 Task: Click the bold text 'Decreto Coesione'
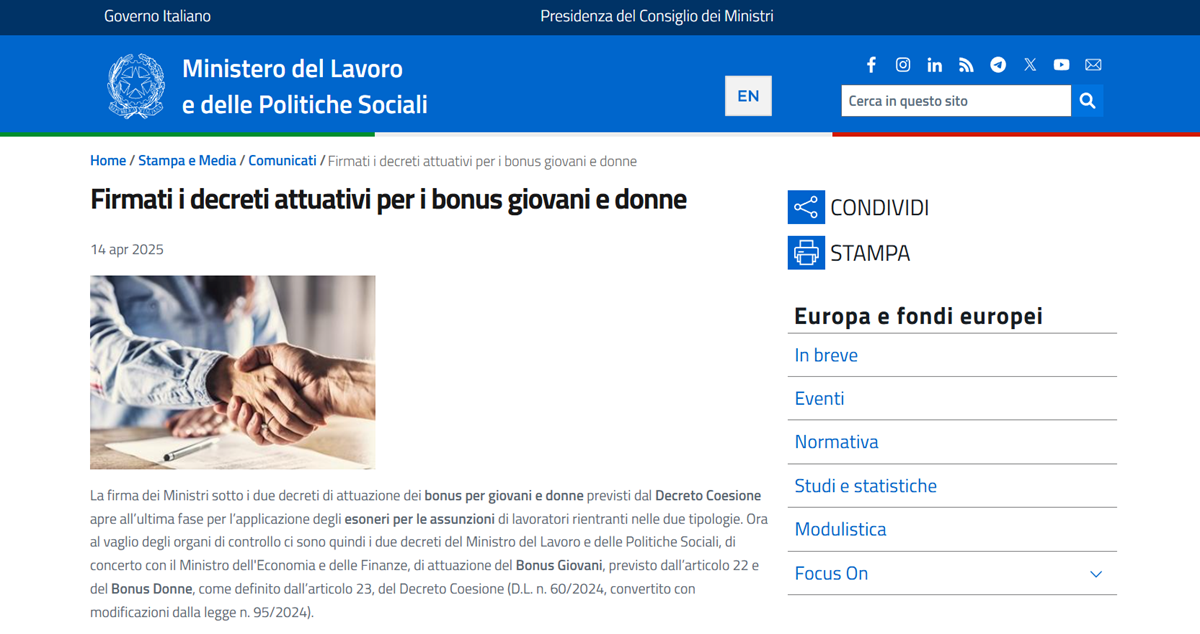(x=708, y=495)
